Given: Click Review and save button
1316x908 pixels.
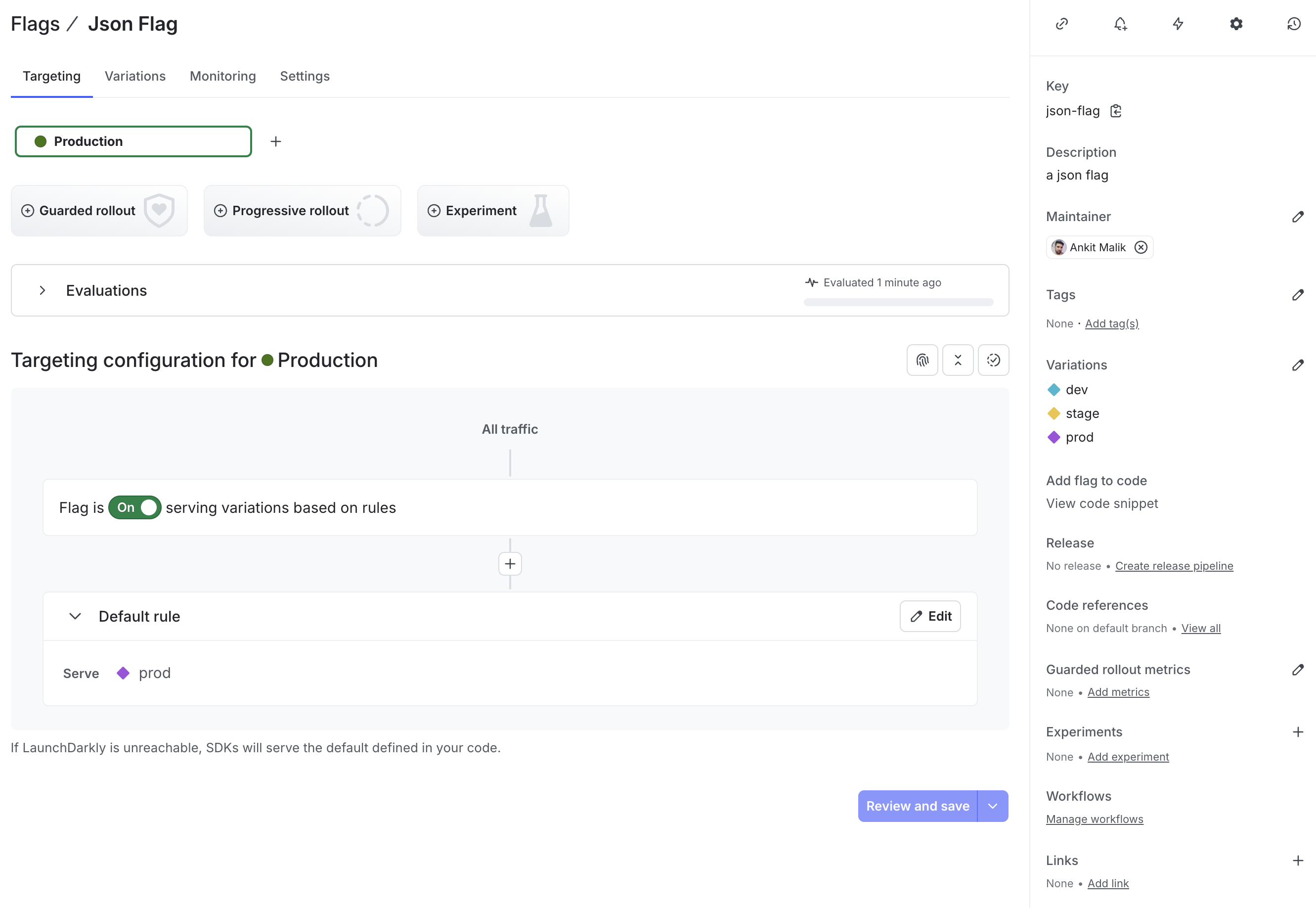Looking at the screenshot, I should coord(918,806).
